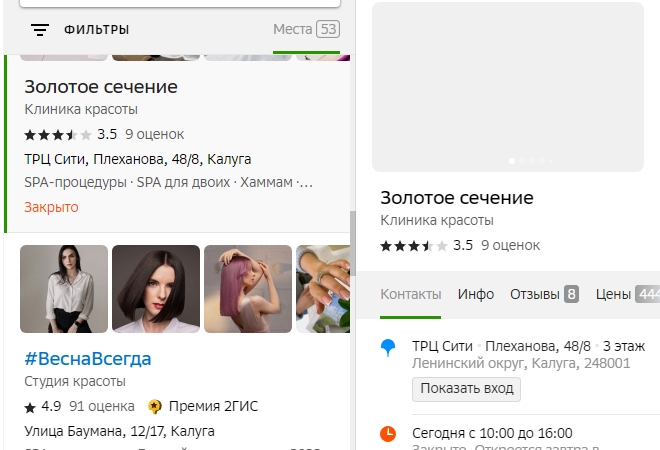Select the Золотое сечение listing title
660x450 pixels.
click(101, 87)
